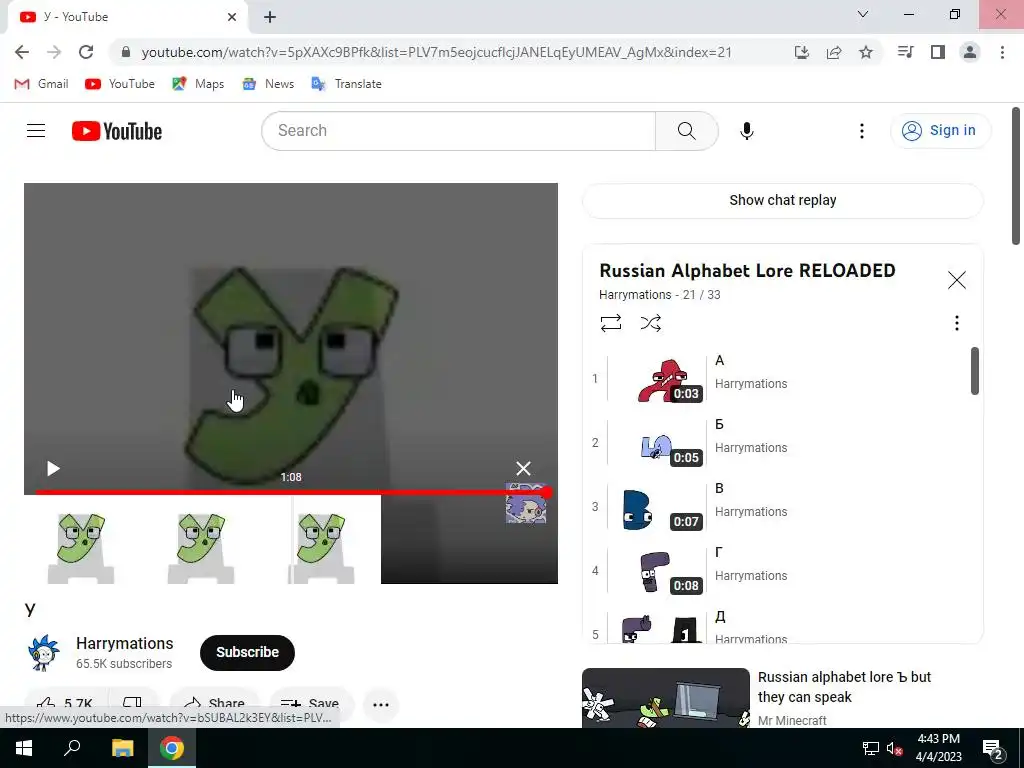Viewport: 1024px width, 768px height.
Task: Close the playlist panel
Action: point(957,280)
